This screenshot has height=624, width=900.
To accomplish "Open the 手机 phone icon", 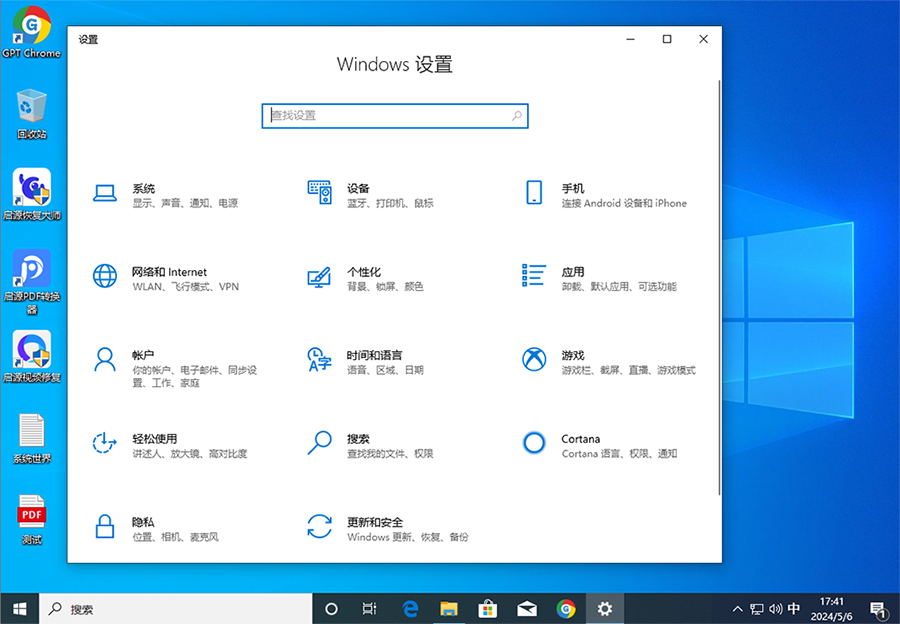I will [534, 192].
